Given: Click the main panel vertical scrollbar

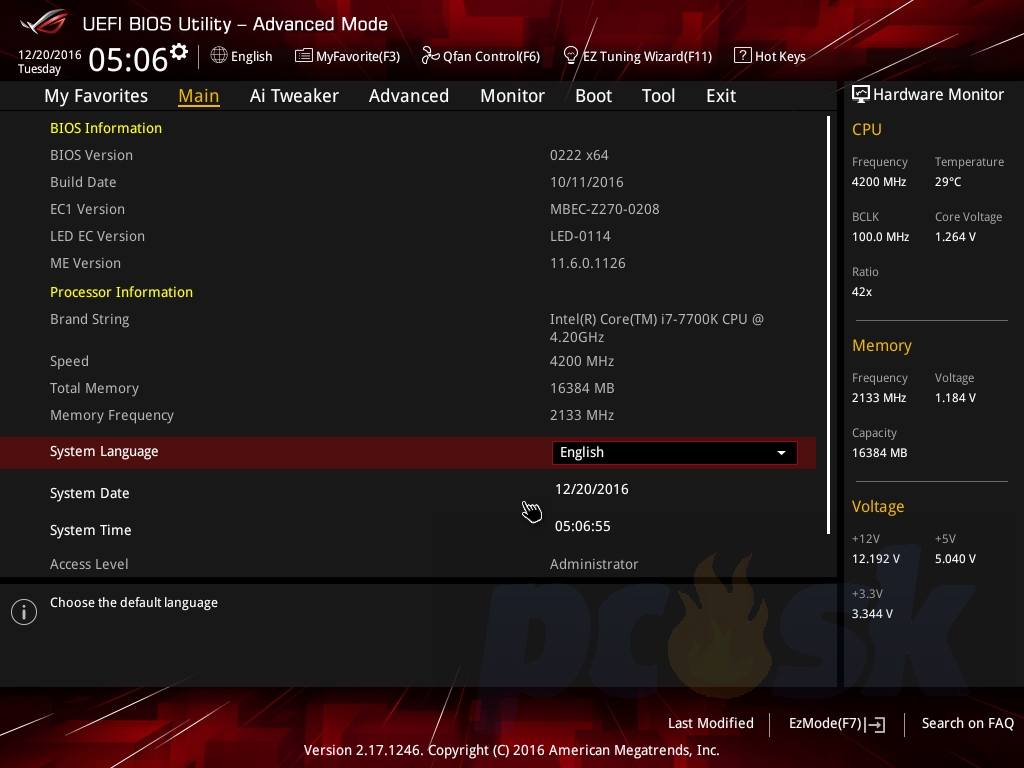Looking at the screenshot, I should point(828,325).
